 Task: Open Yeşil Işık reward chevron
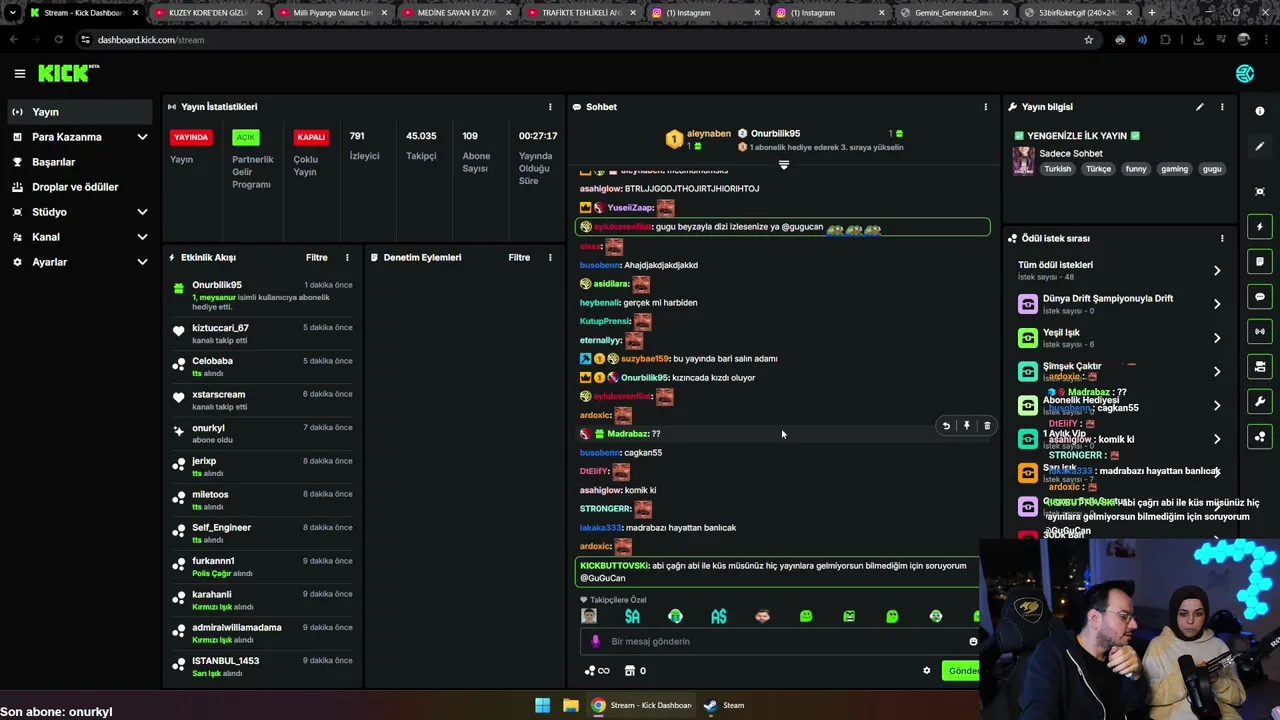click(1217, 338)
